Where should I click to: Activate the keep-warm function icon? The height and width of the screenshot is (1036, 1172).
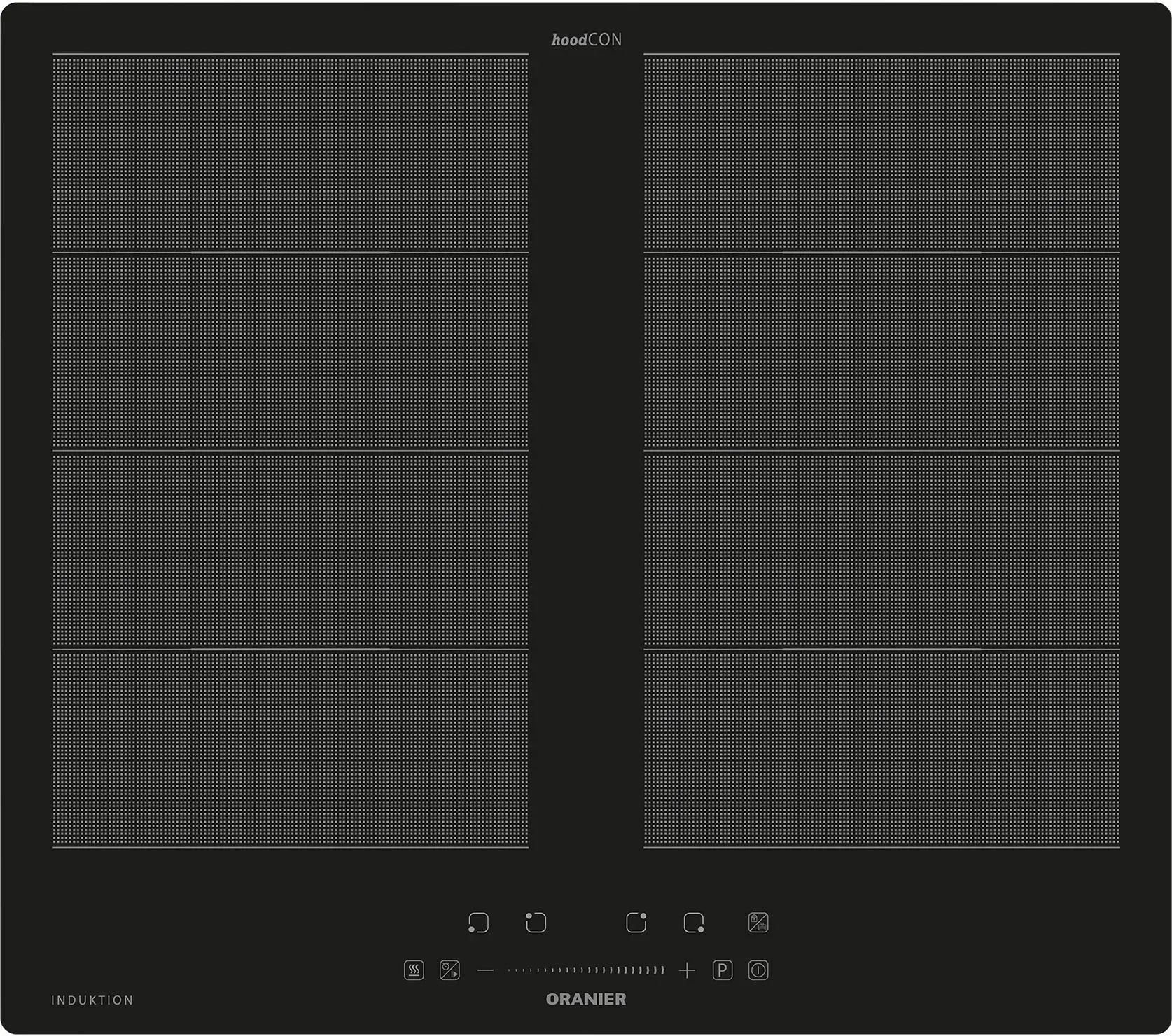click(x=414, y=970)
